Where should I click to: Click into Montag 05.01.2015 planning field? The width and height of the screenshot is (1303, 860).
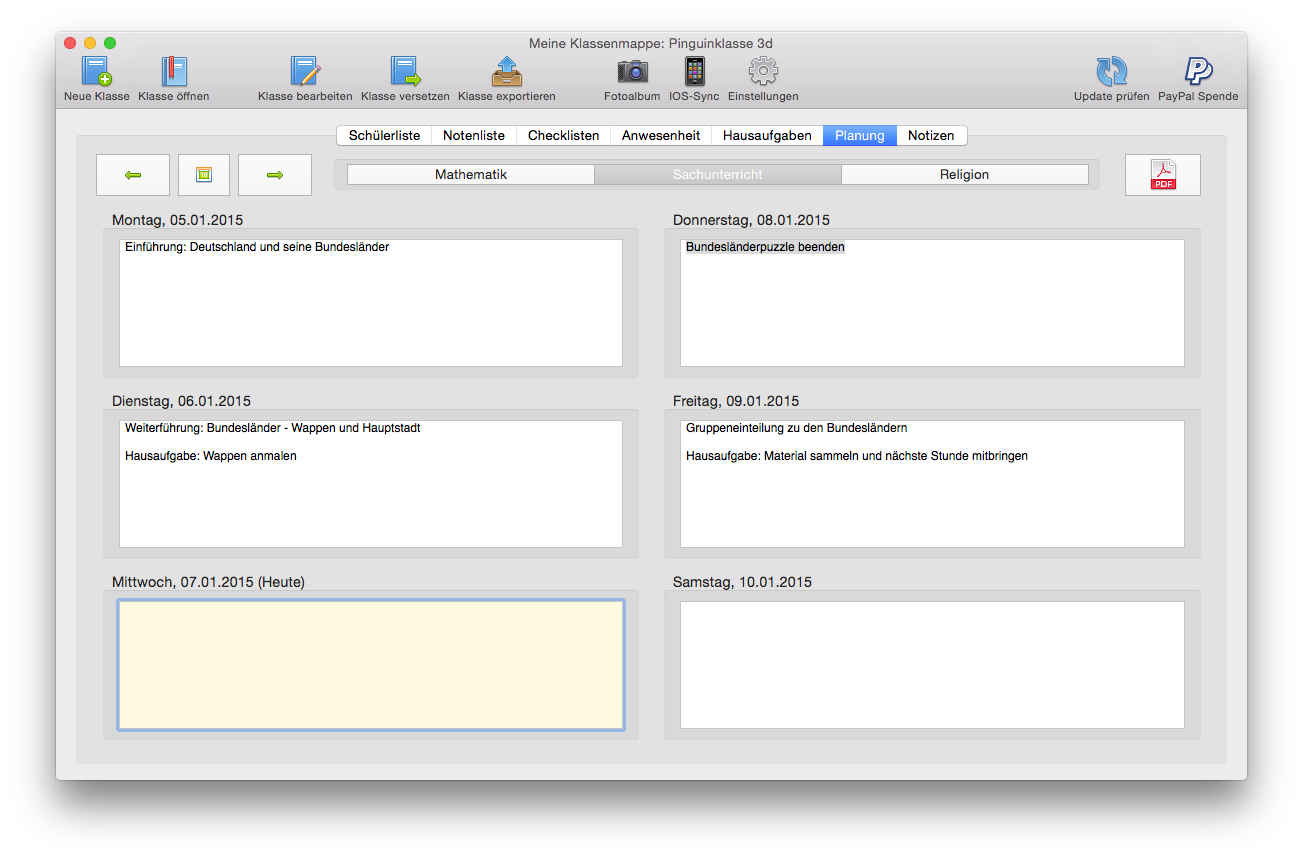pos(371,303)
